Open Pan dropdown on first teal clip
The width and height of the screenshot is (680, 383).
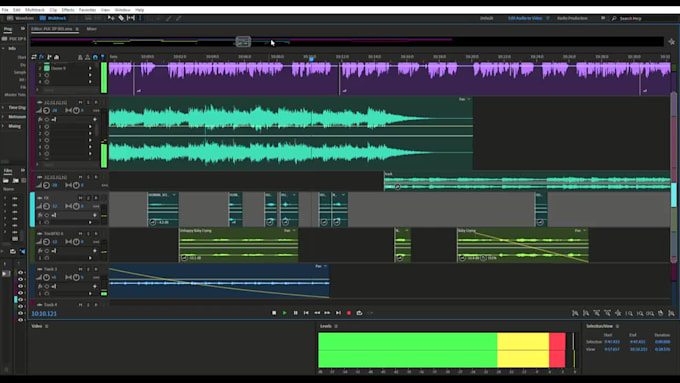(465, 99)
